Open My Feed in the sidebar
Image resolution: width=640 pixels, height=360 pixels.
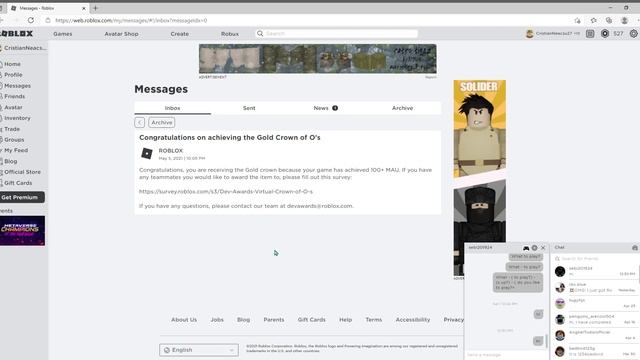[16, 150]
